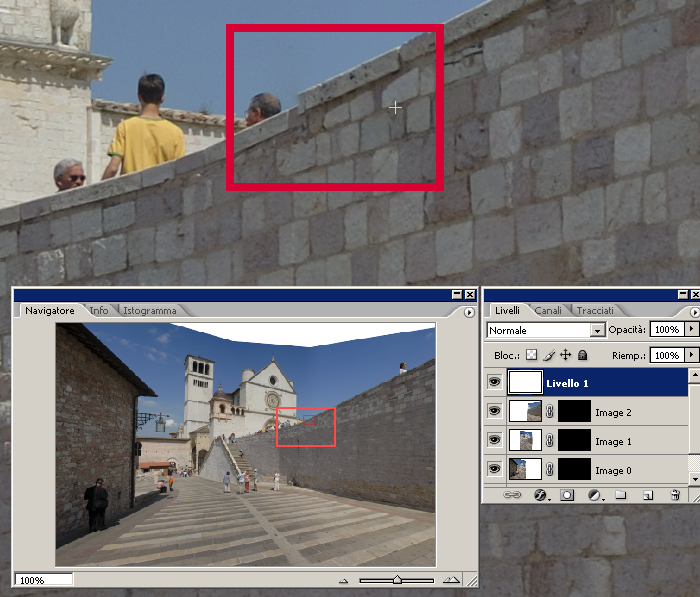Switch to the Navigatore tab
700x597 pixels.
(x=50, y=310)
